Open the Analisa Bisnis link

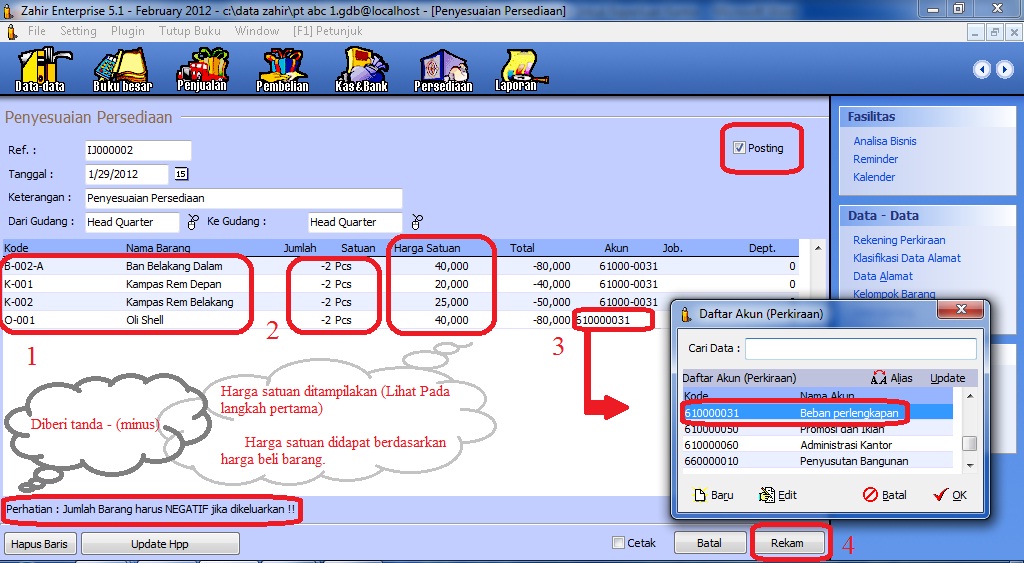click(884, 141)
